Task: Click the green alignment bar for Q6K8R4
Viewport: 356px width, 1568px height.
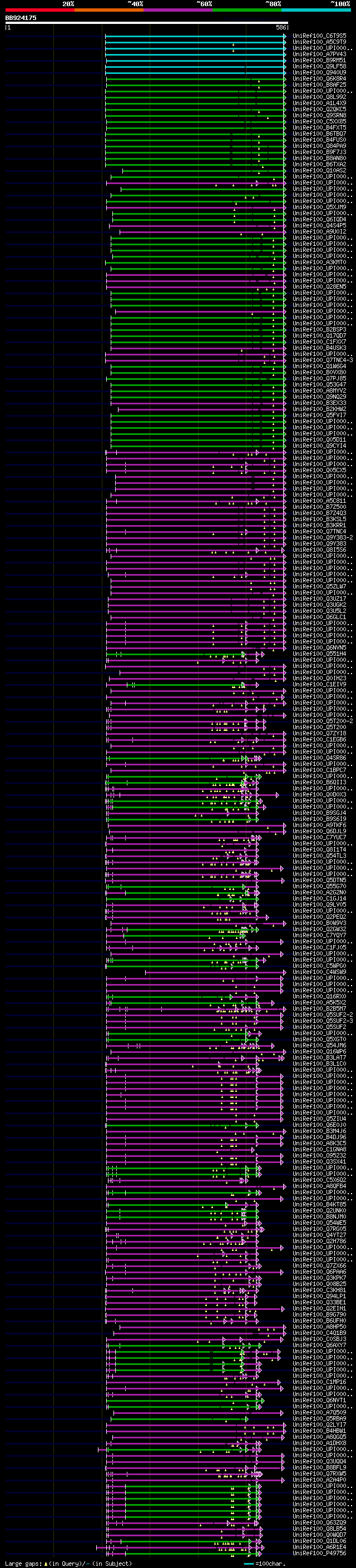Action: tap(195, 78)
